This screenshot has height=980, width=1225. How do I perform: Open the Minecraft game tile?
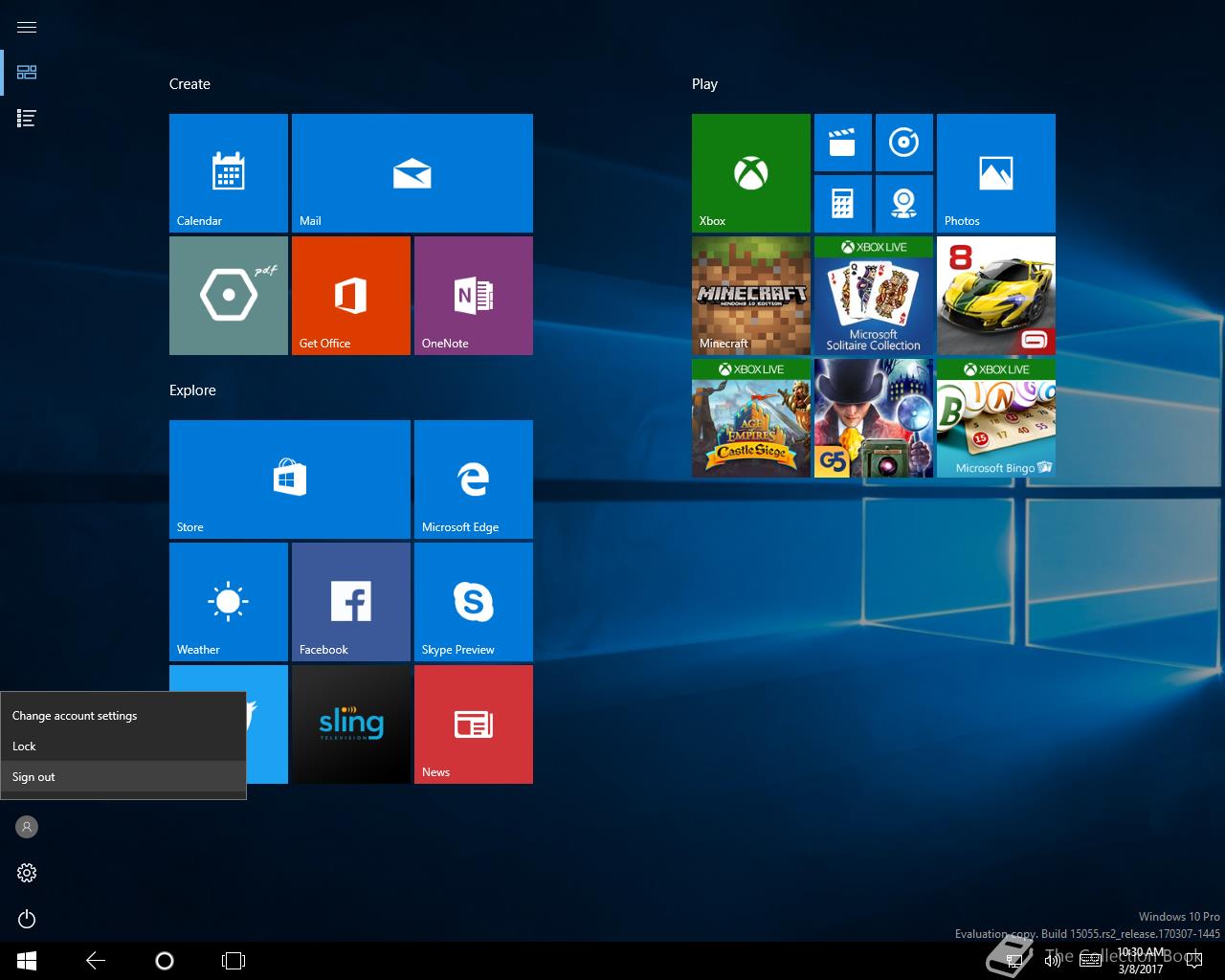tap(750, 295)
